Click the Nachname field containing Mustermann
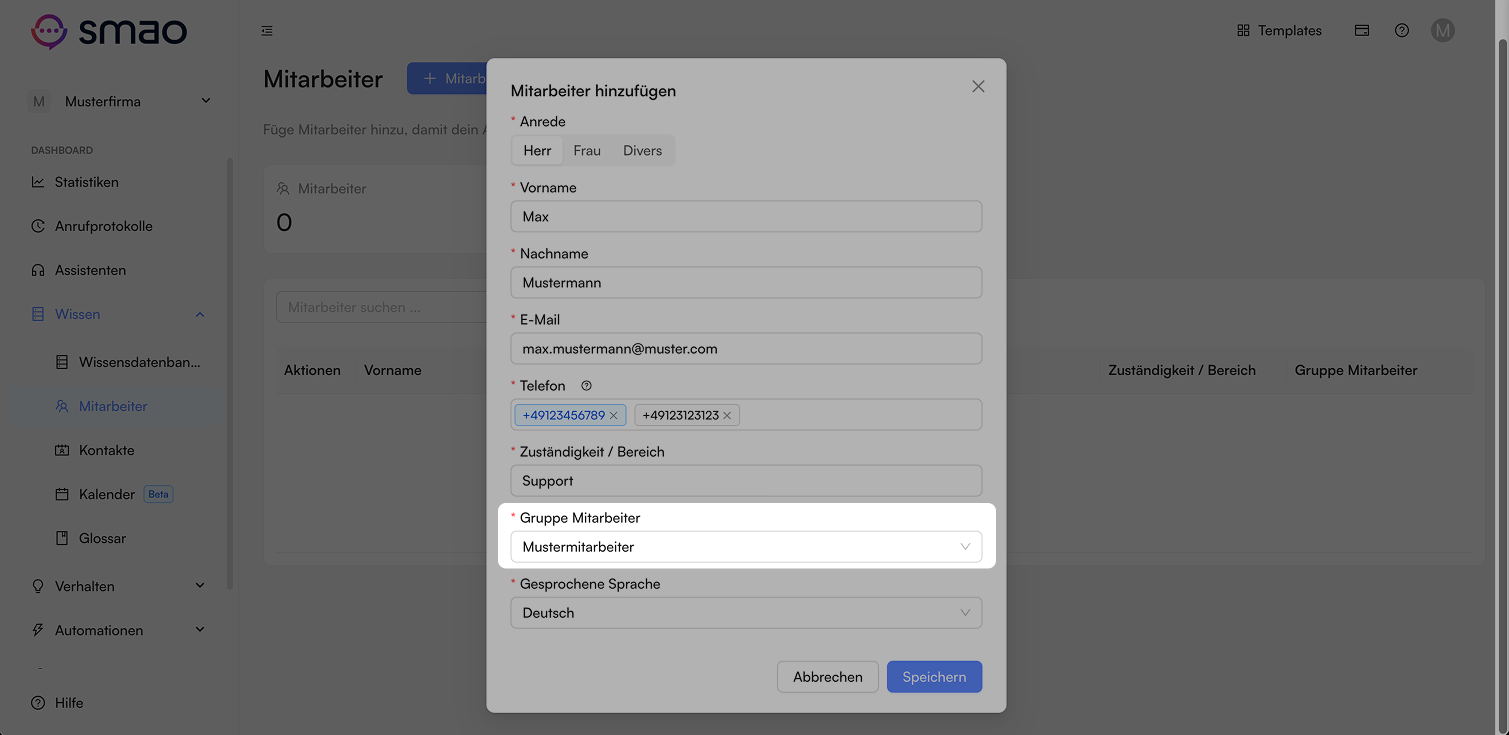This screenshot has width=1509, height=735. coord(746,283)
